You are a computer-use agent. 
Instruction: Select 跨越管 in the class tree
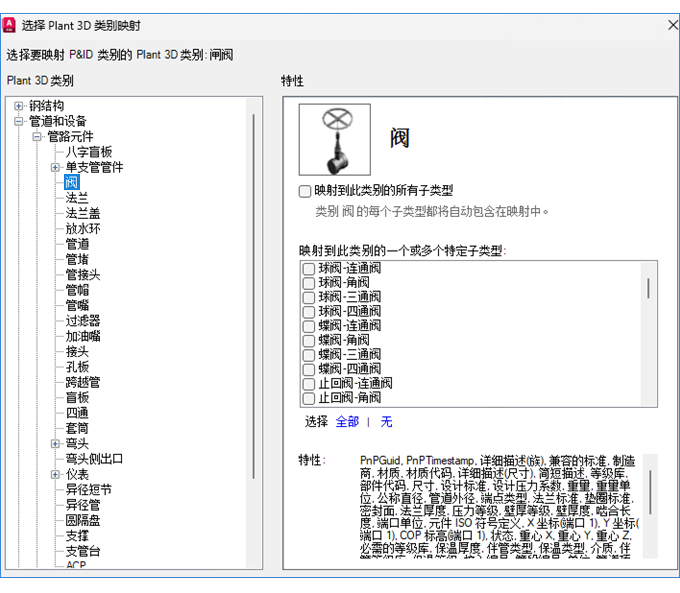pos(83,382)
